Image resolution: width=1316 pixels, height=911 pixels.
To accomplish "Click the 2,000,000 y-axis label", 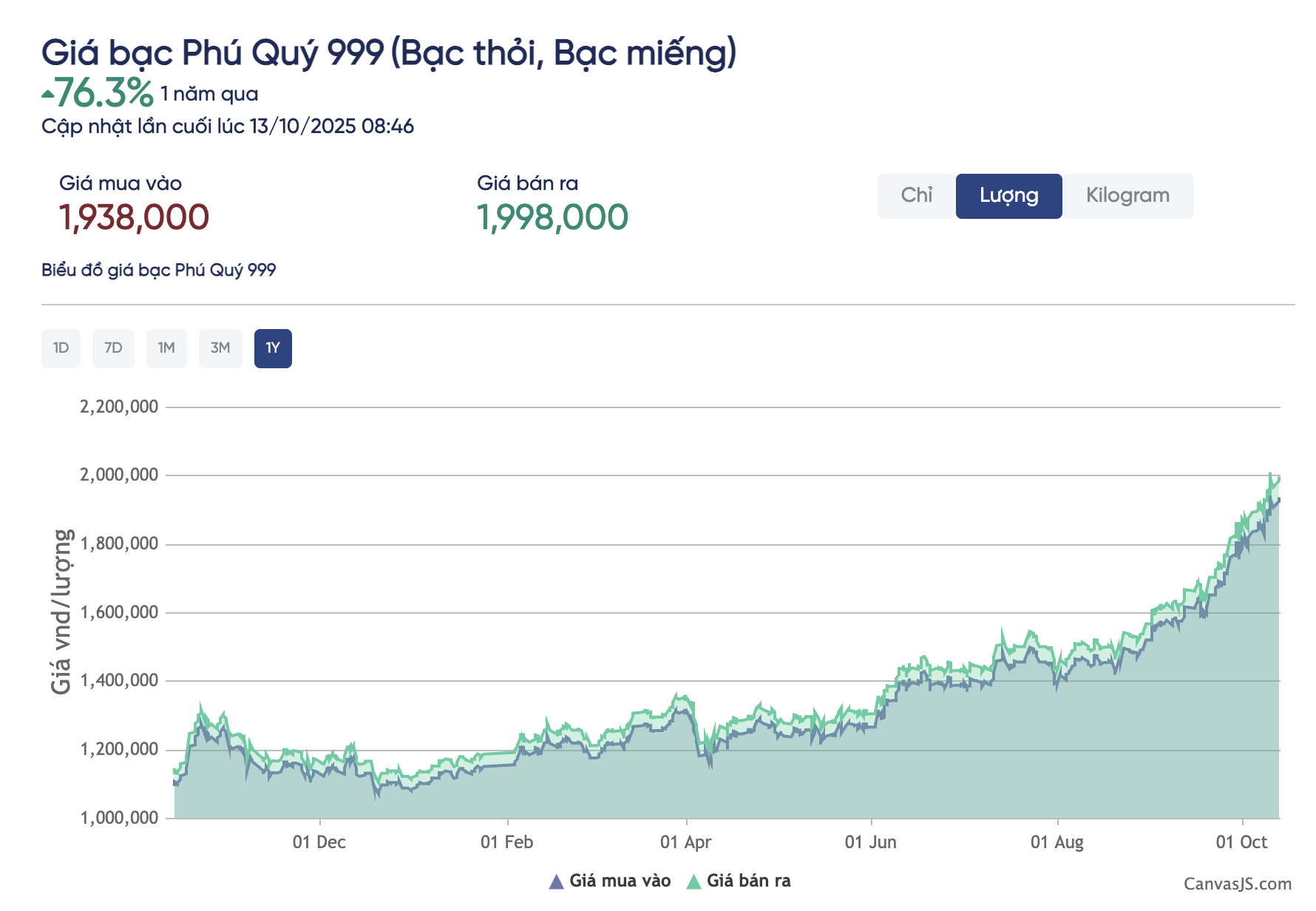I will (119, 475).
